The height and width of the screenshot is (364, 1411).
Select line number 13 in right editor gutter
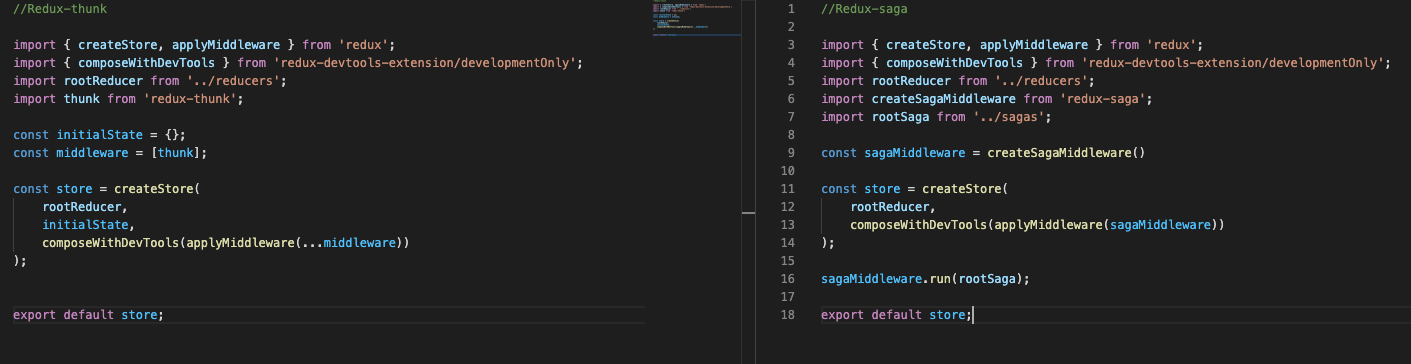787,225
